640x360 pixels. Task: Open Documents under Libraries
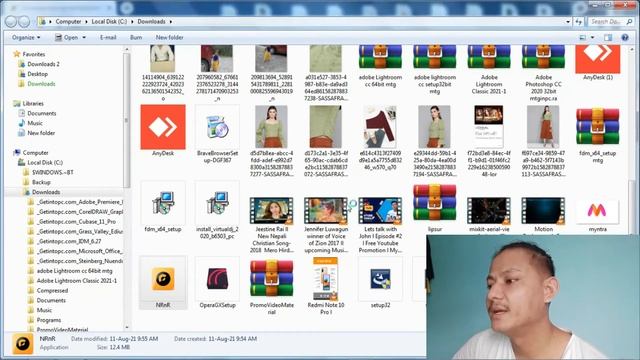[42, 113]
